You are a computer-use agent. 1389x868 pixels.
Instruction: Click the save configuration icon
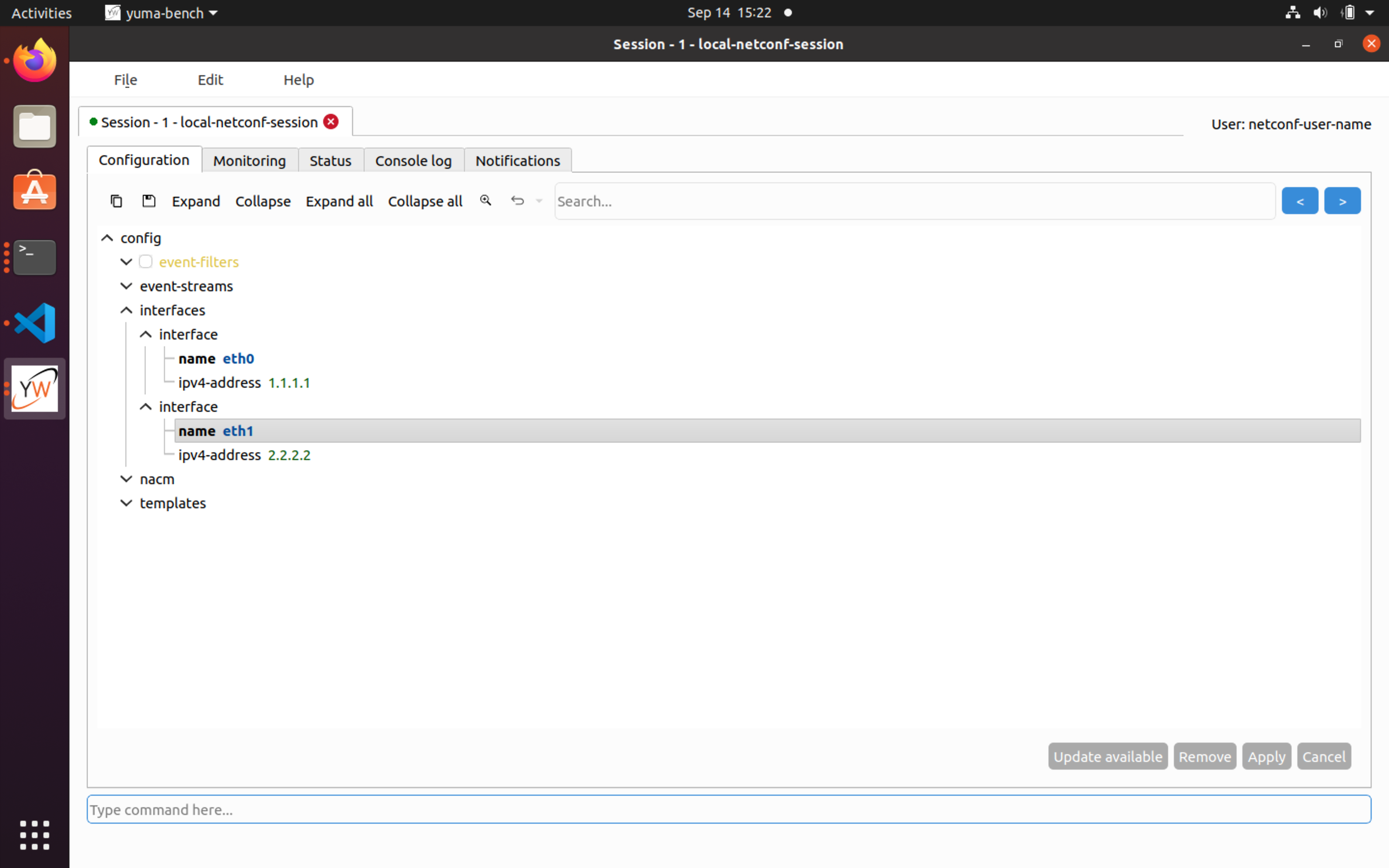149,201
